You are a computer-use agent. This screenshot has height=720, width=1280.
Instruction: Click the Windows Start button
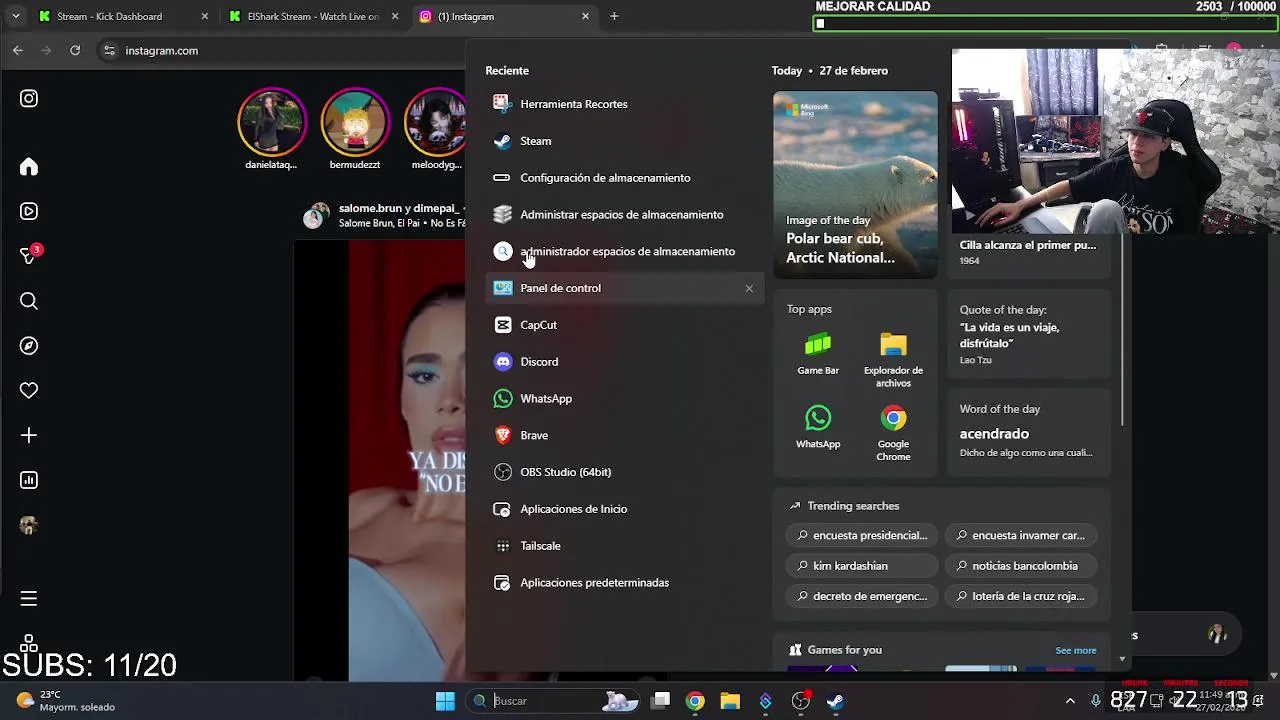click(445, 701)
